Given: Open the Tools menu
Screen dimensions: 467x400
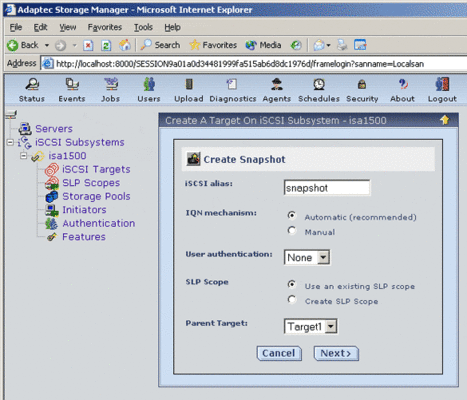Looking at the screenshot, I should point(143,27).
